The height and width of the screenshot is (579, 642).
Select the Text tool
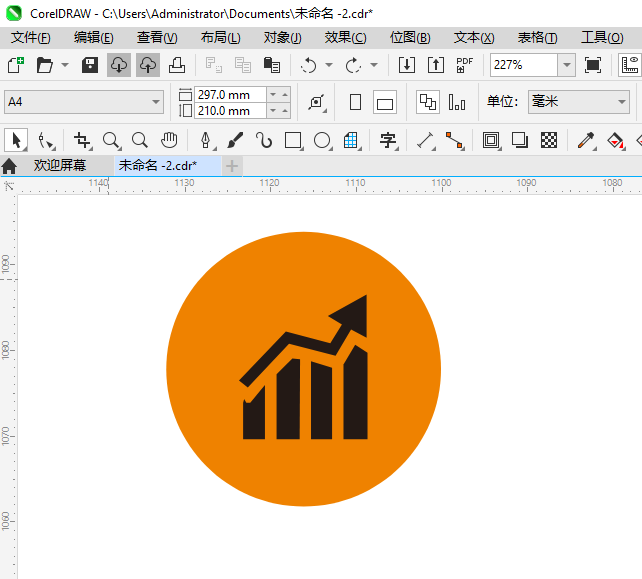click(388, 140)
